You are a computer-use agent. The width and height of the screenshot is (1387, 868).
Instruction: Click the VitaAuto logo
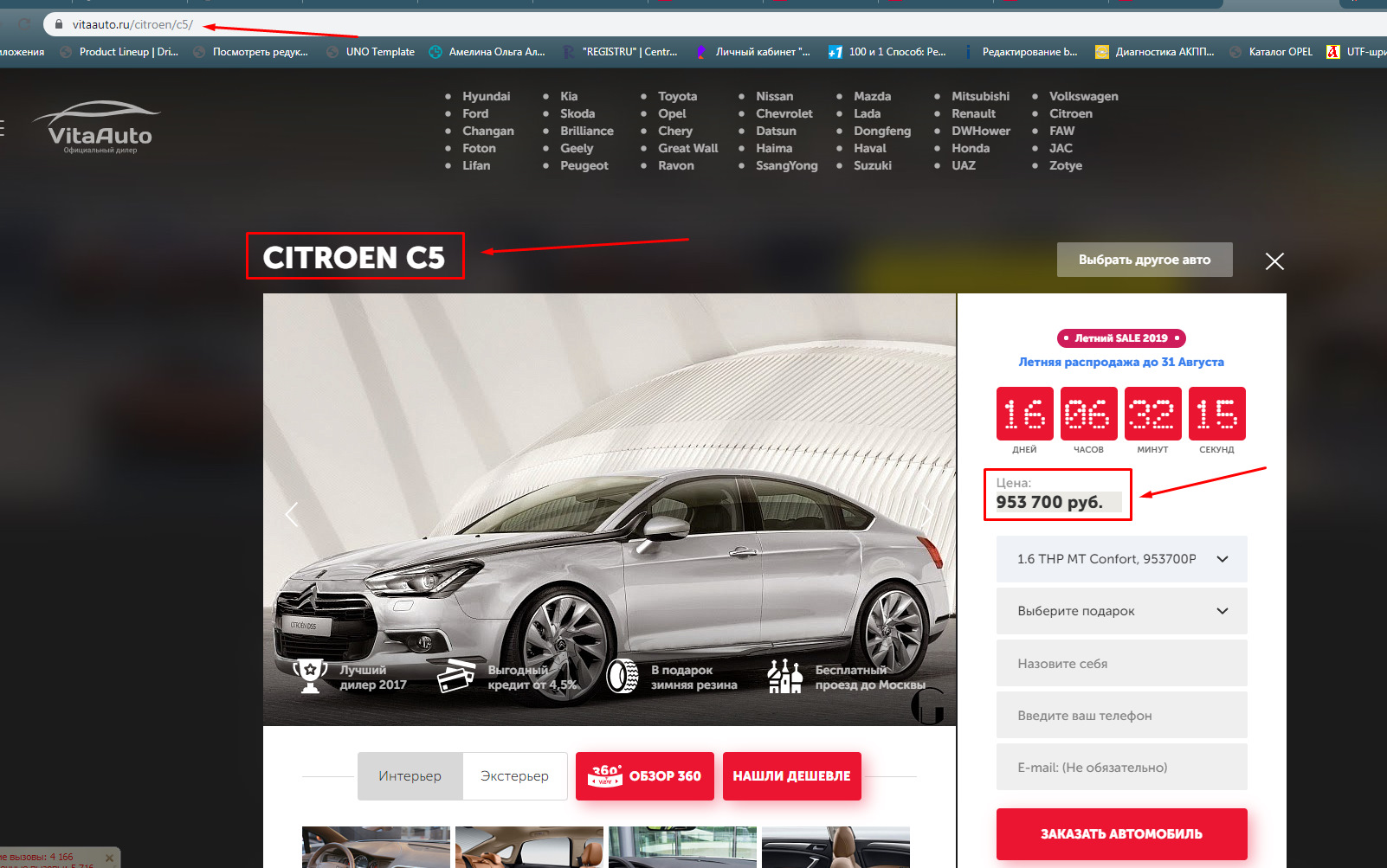(98, 127)
